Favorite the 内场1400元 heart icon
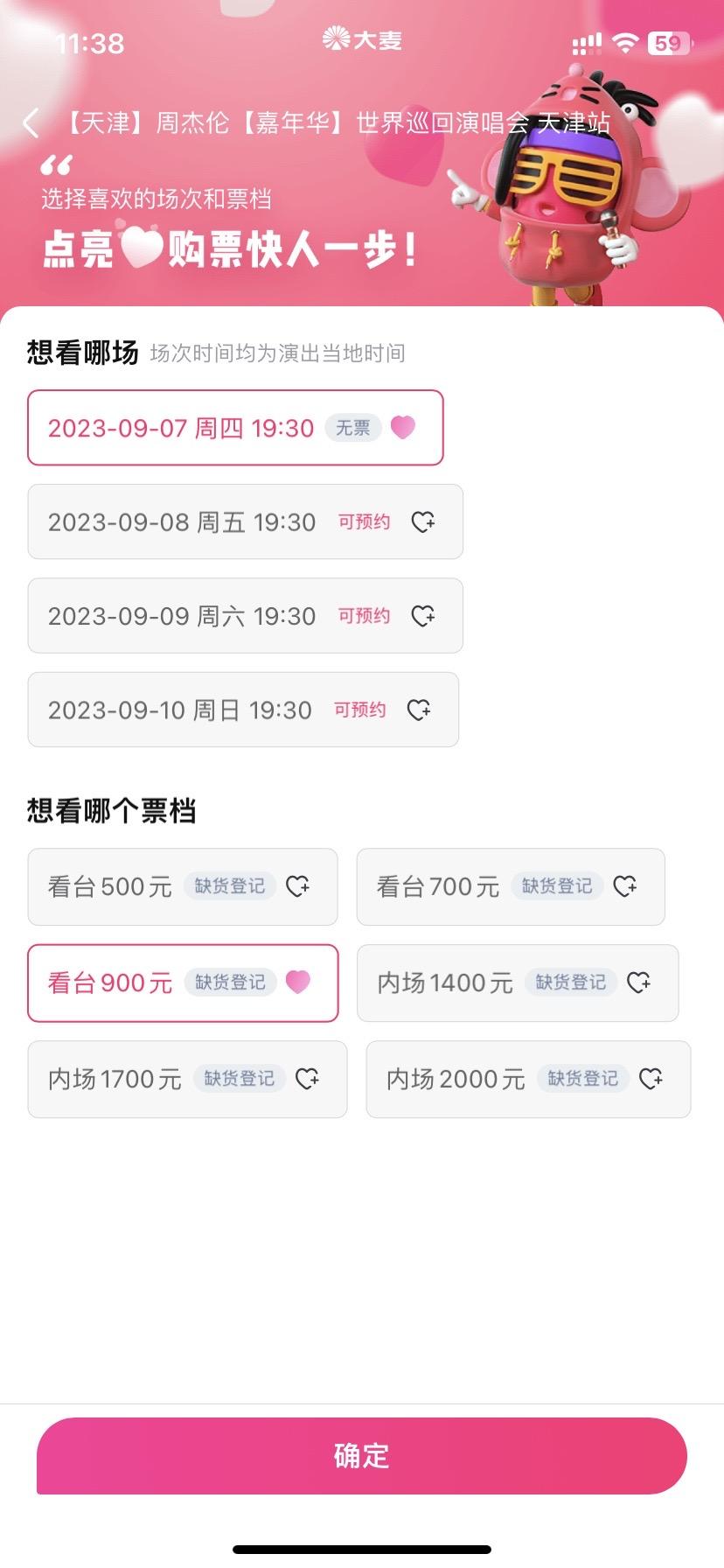This screenshot has height=1568, width=724. click(639, 983)
